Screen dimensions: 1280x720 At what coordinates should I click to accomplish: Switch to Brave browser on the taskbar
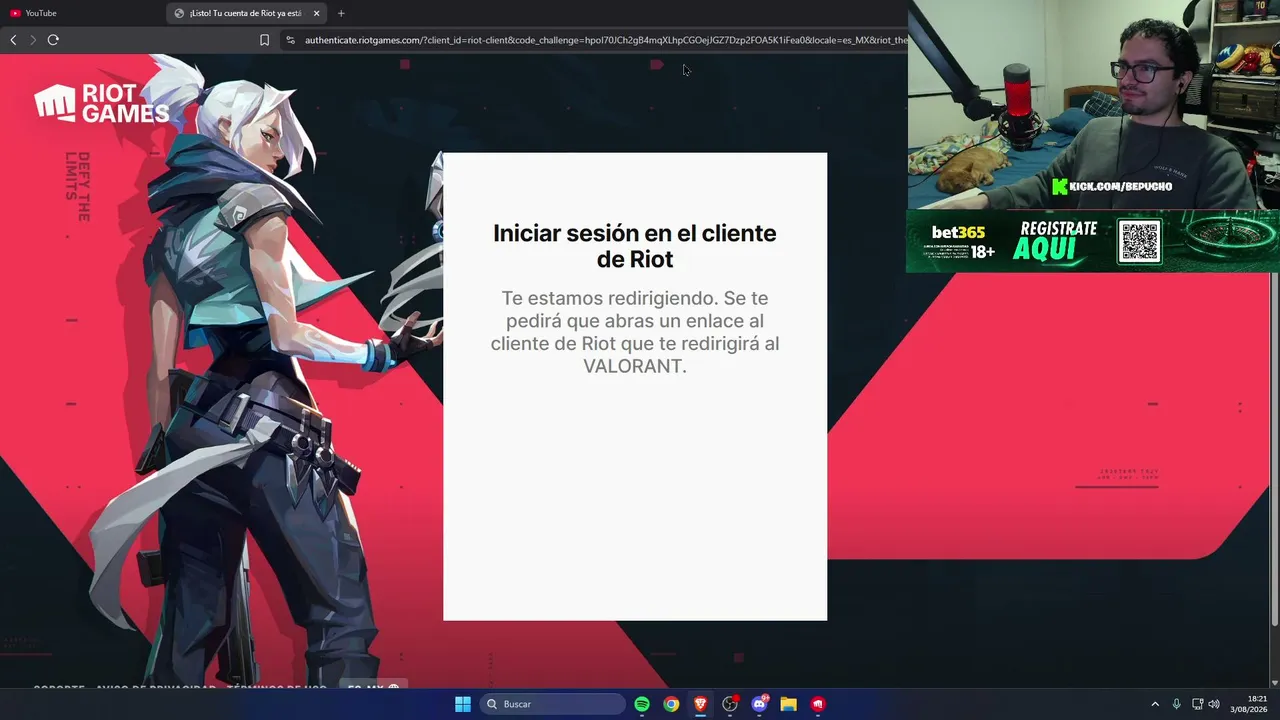click(701, 704)
